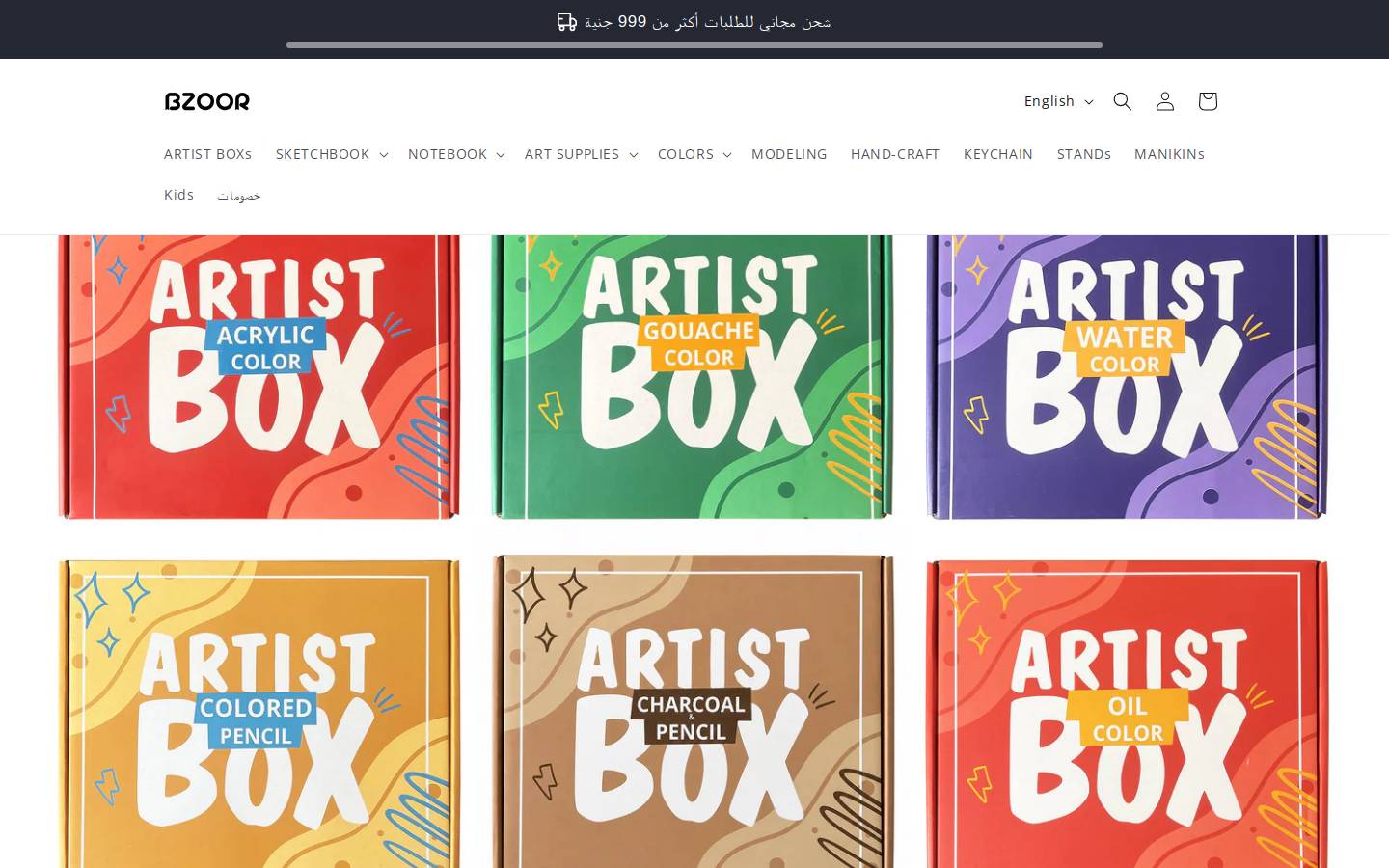Expand the NOTEBOOK menu
The width and height of the screenshot is (1389, 868).
[x=455, y=154]
